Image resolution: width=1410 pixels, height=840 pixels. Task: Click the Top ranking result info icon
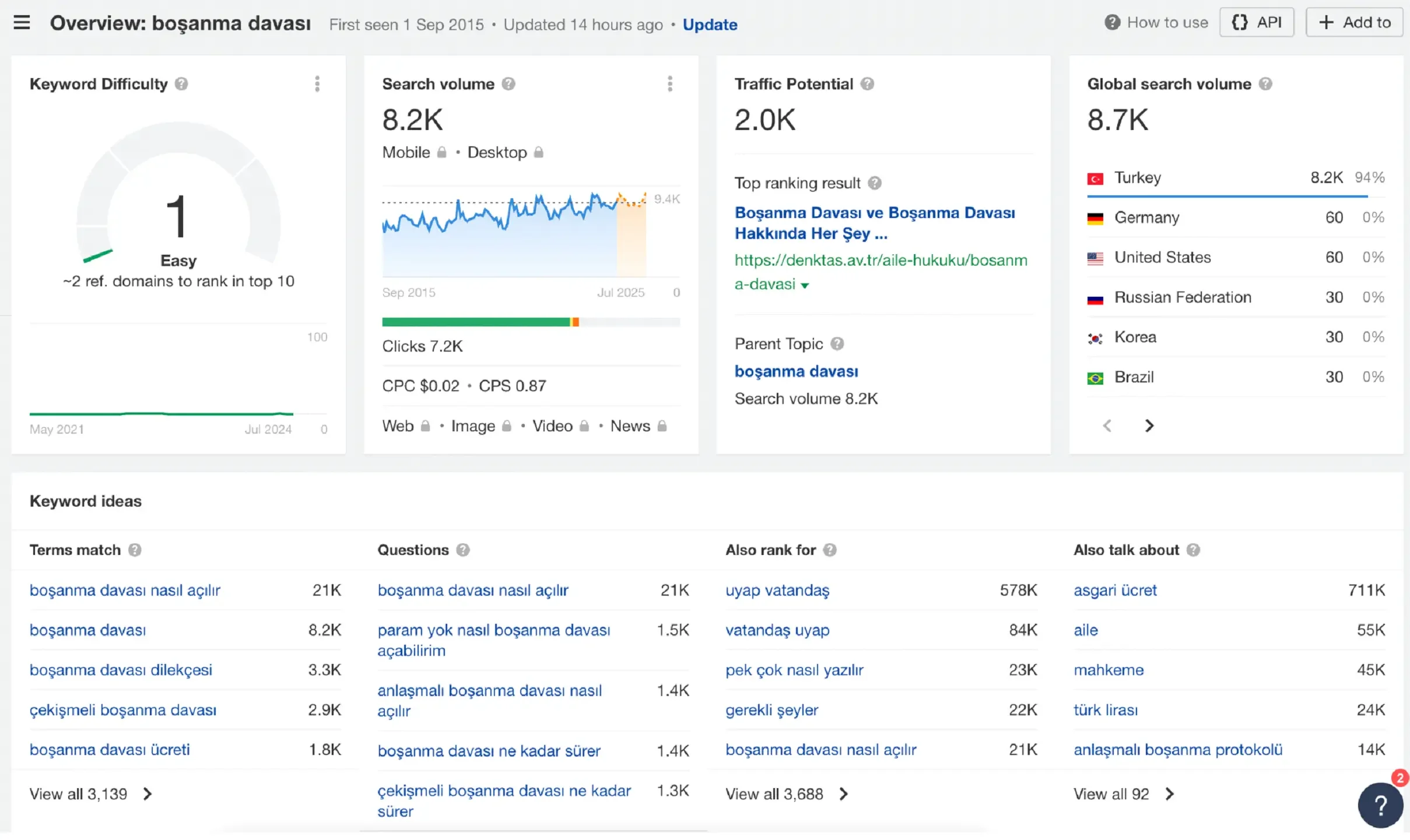(x=874, y=183)
